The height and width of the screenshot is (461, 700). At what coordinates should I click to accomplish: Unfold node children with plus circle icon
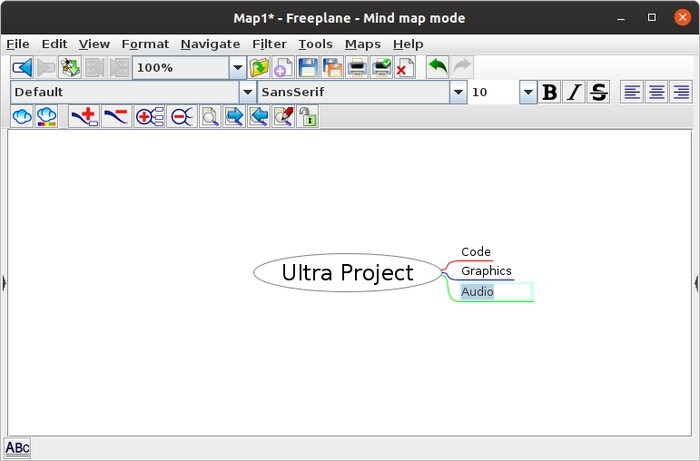point(150,116)
